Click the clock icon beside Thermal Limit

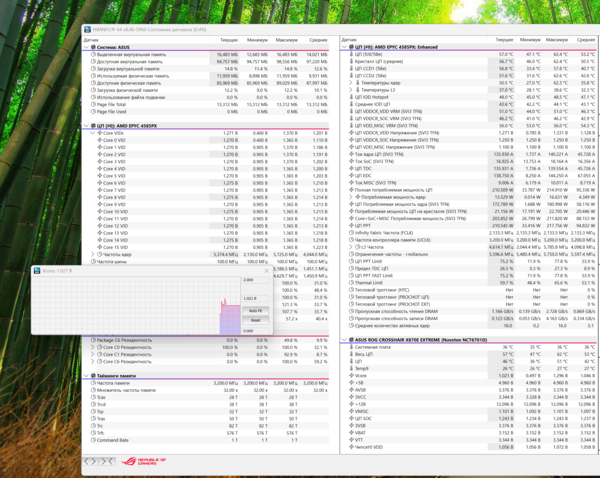pos(351,283)
